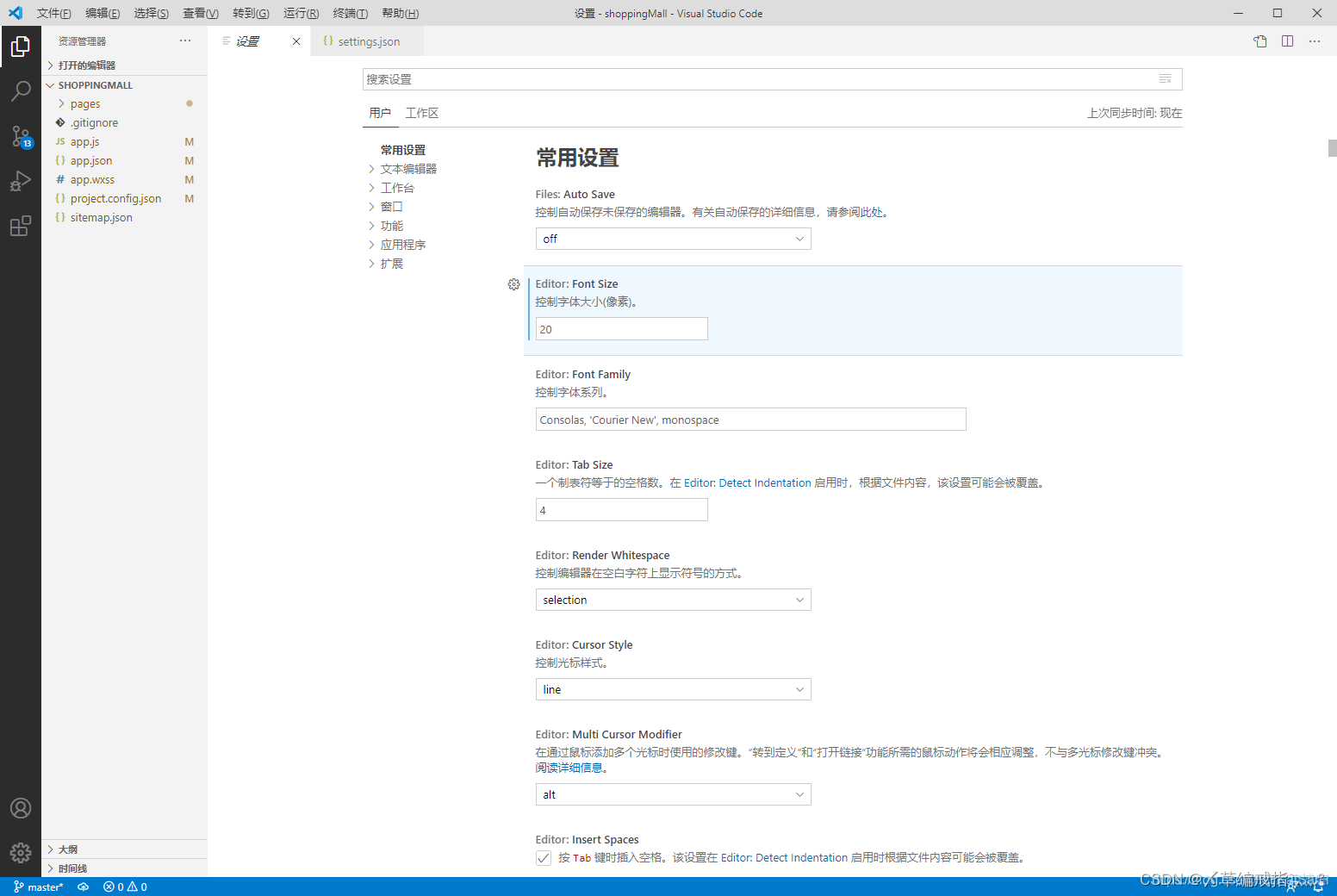Screen dimensions: 1337x896
Task: Open sitemap.json file
Action: click(124, 217)
